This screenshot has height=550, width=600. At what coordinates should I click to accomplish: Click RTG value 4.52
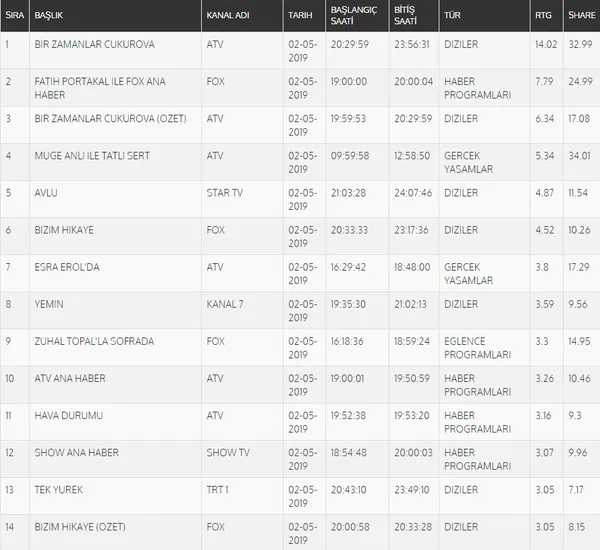pos(545,230)
